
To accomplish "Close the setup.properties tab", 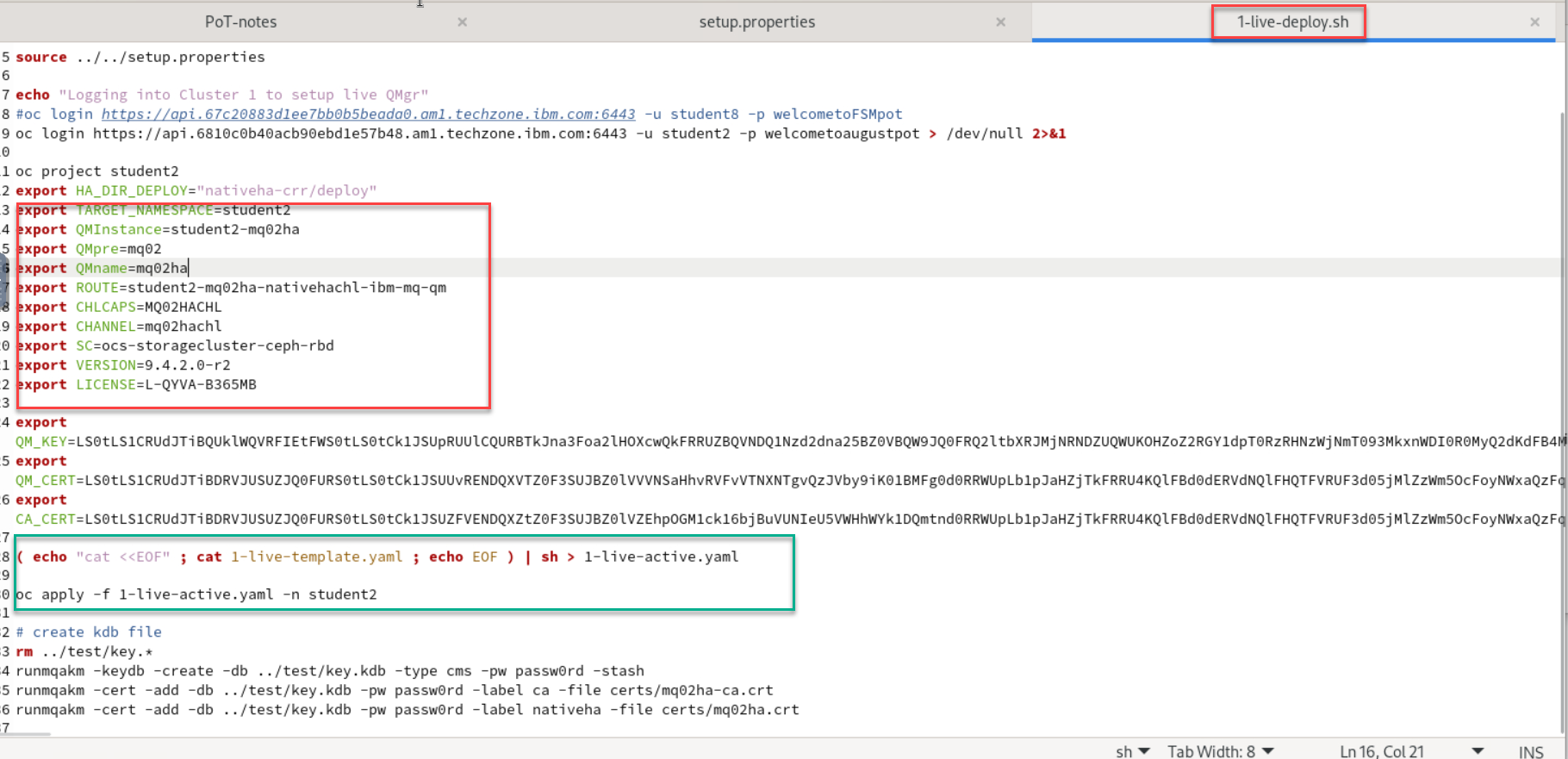I will click(x=1000, y=22).
